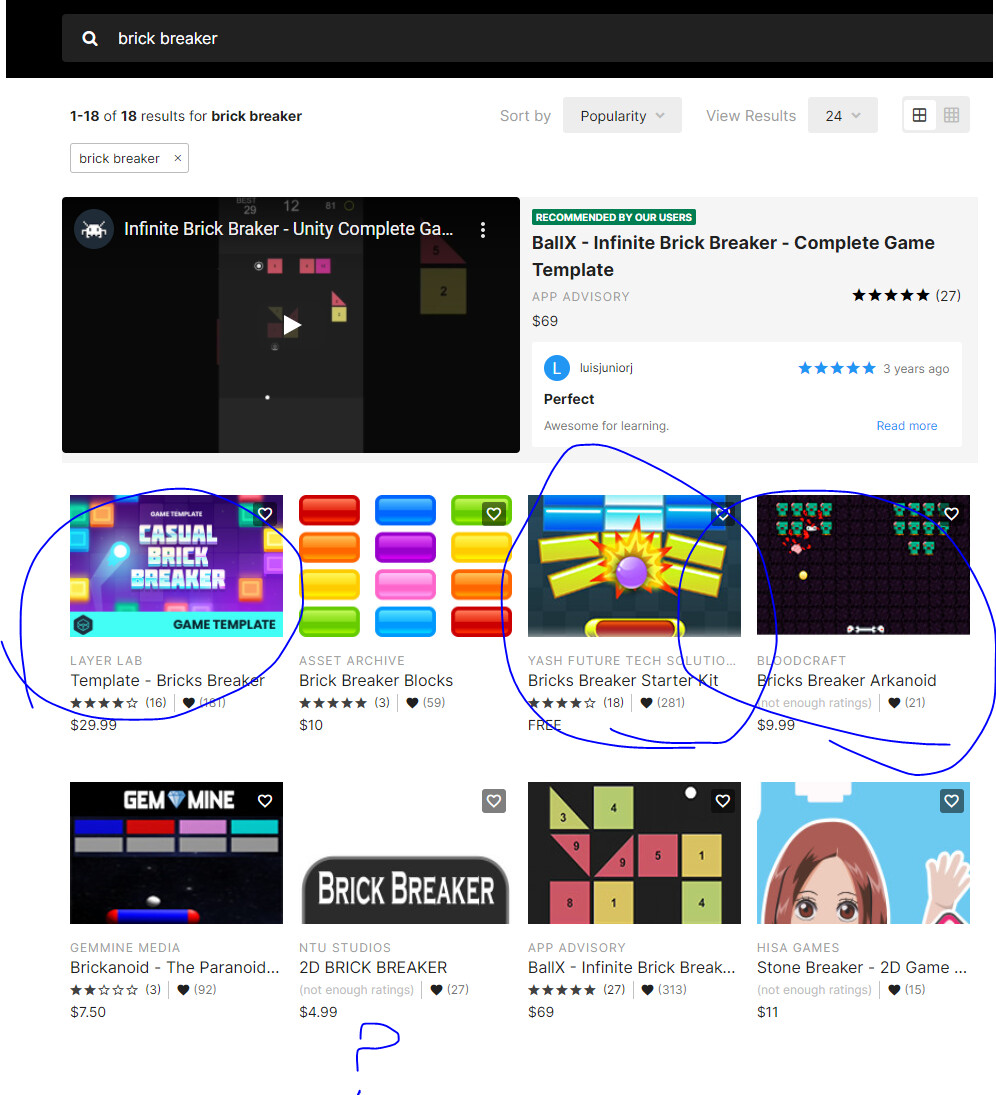The height and width of the screenshot is (1095, 996).
Task: Click the $11 Stone Breaker price
Action: [x=767, y=1012]
